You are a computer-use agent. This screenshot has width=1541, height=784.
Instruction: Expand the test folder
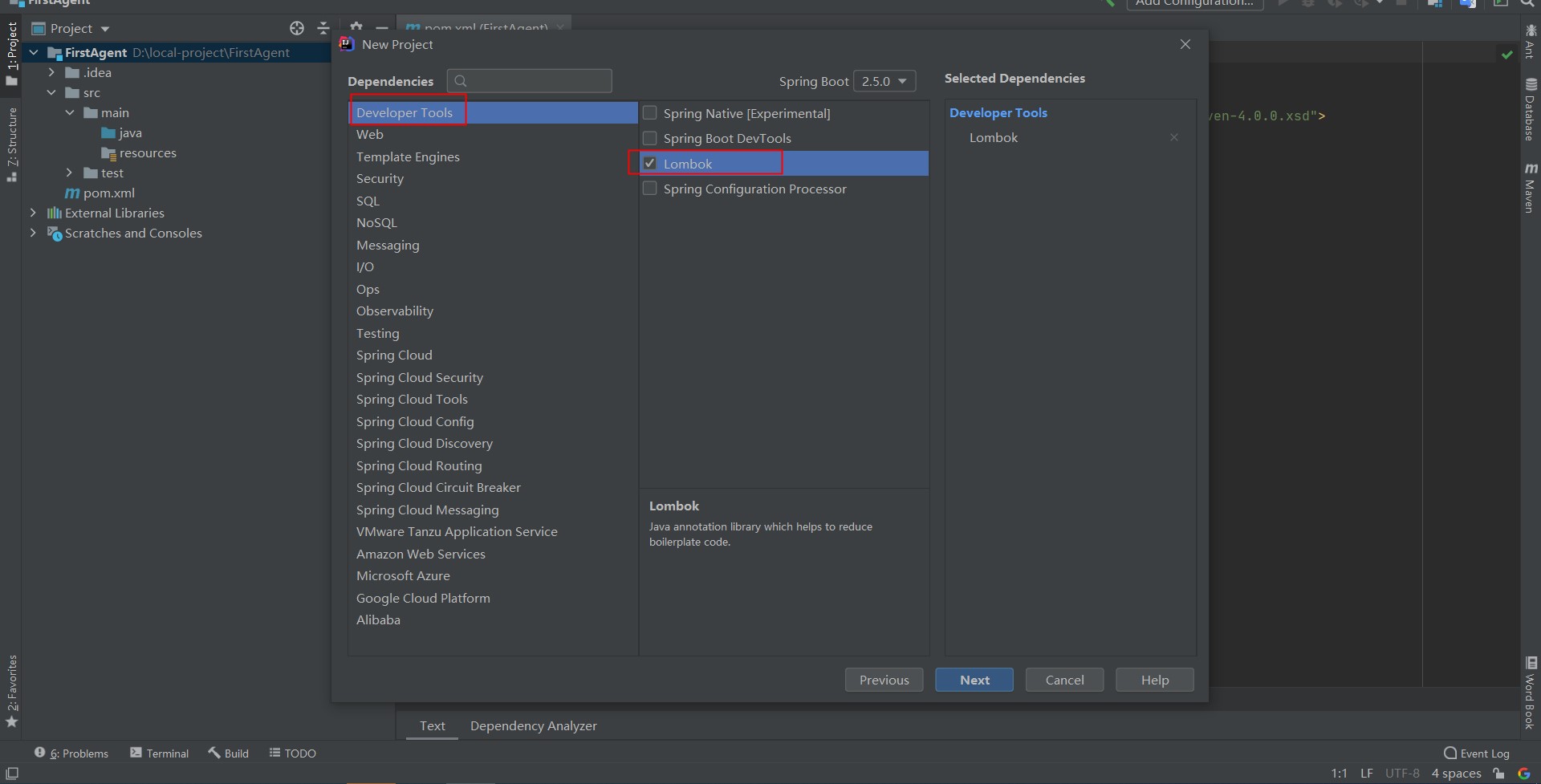click(x=70, y=173)
